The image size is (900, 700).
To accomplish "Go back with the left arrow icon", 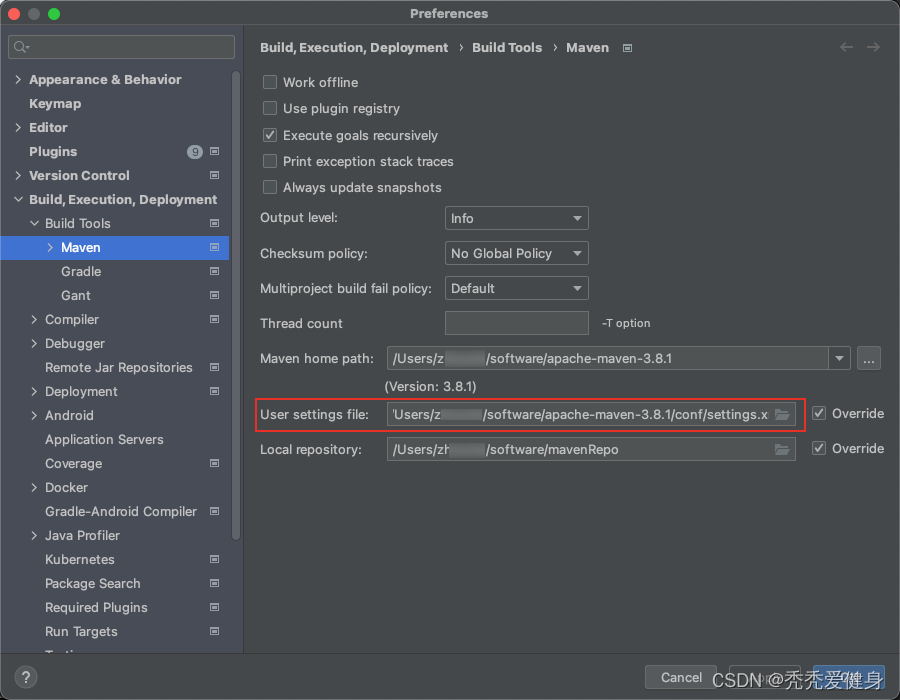I will (846, 47).
